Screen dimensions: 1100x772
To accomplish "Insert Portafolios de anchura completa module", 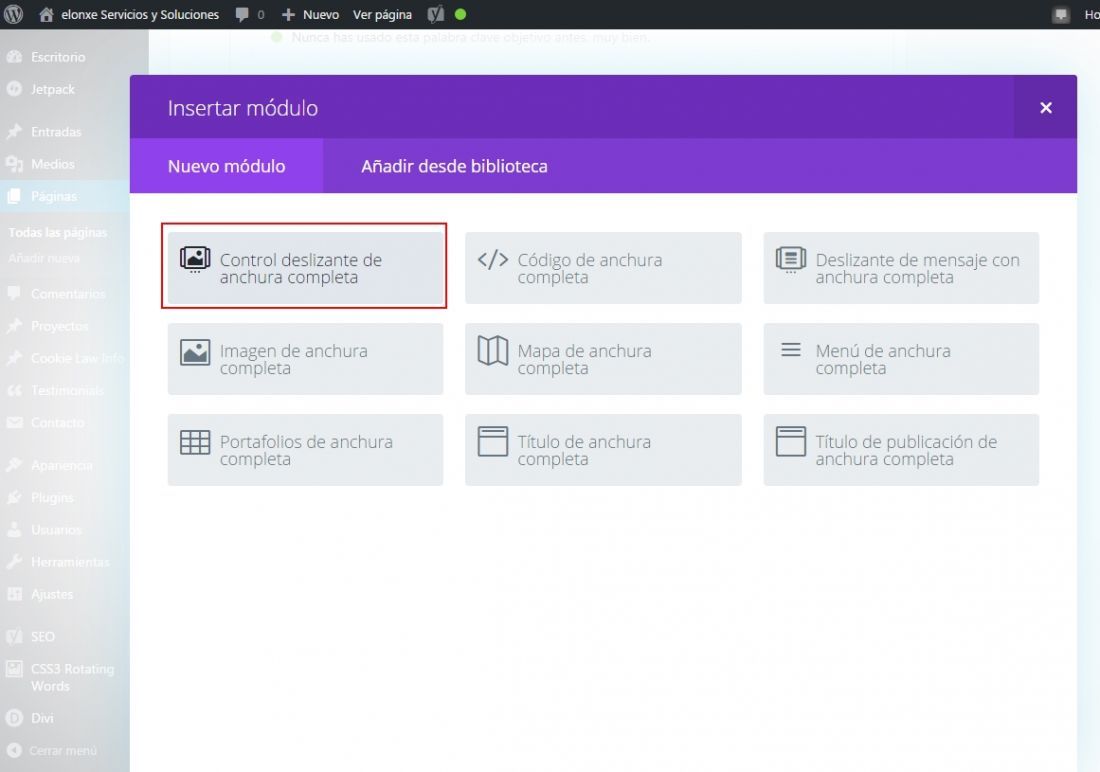I will pos(305,450).
